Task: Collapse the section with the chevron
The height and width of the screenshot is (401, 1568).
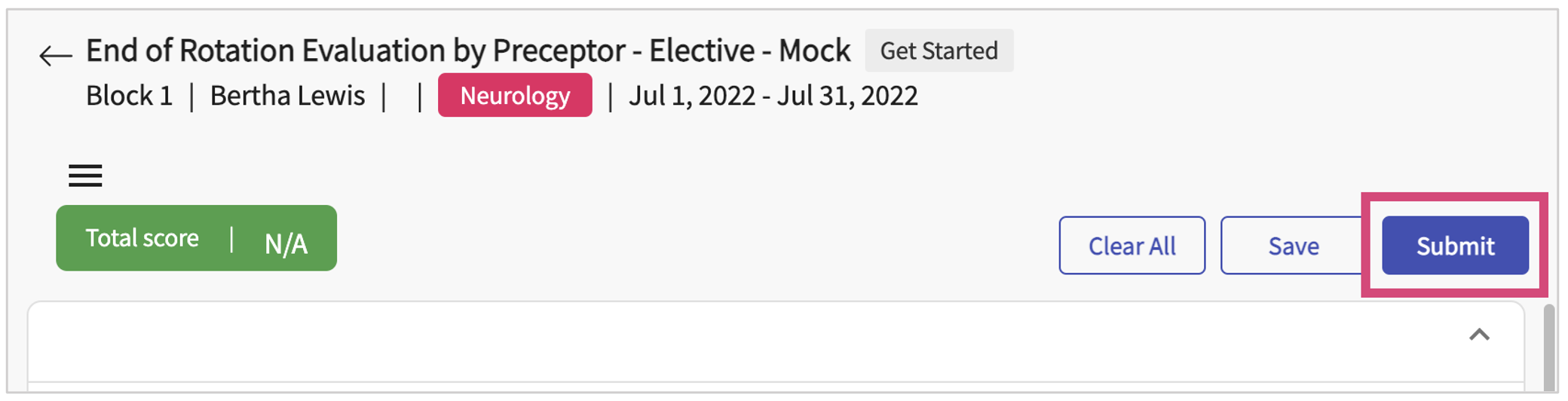Action: point(1479,335)
